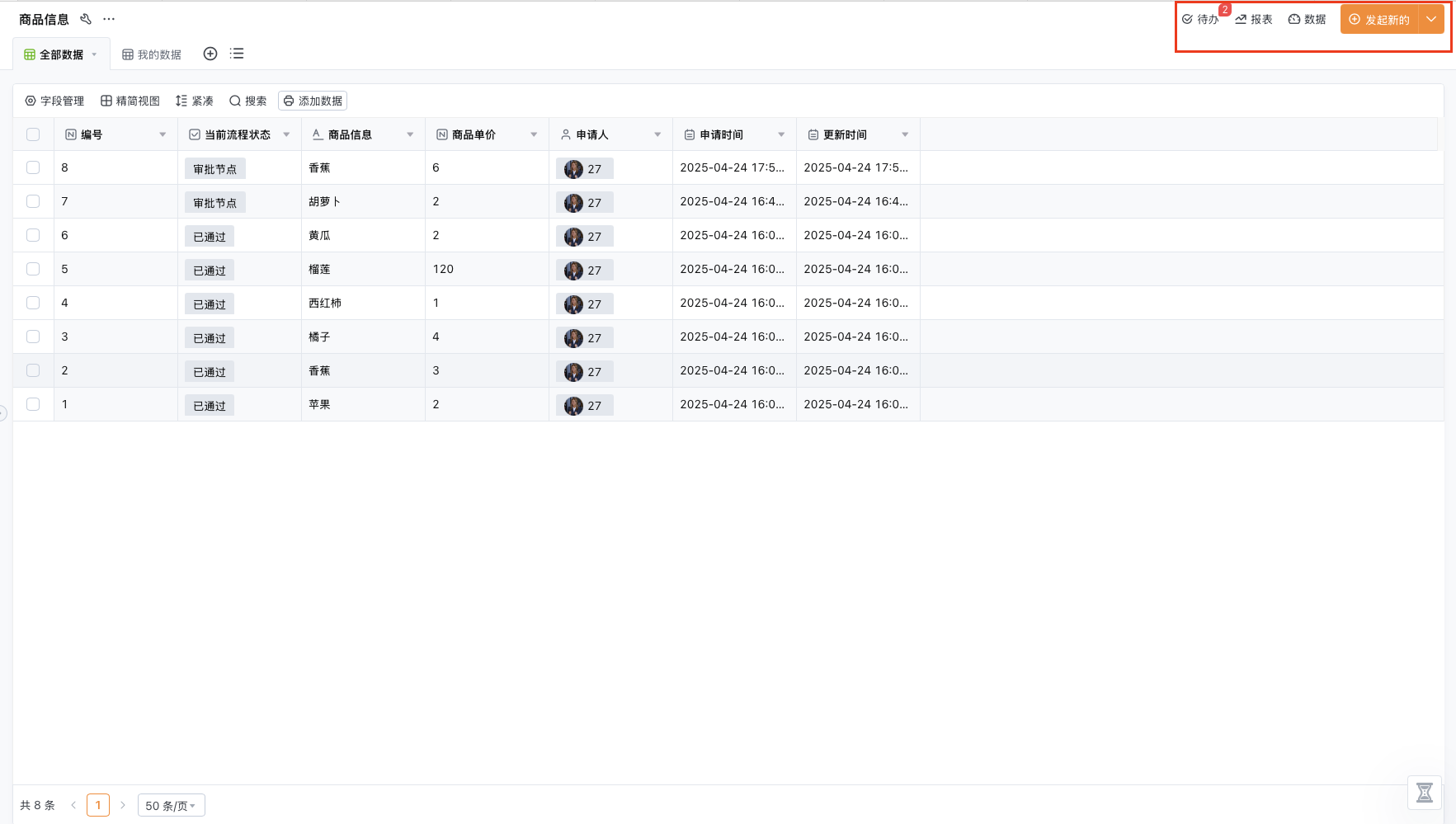Expand the 发起新的 dropdown arrow

point(1431,19)
